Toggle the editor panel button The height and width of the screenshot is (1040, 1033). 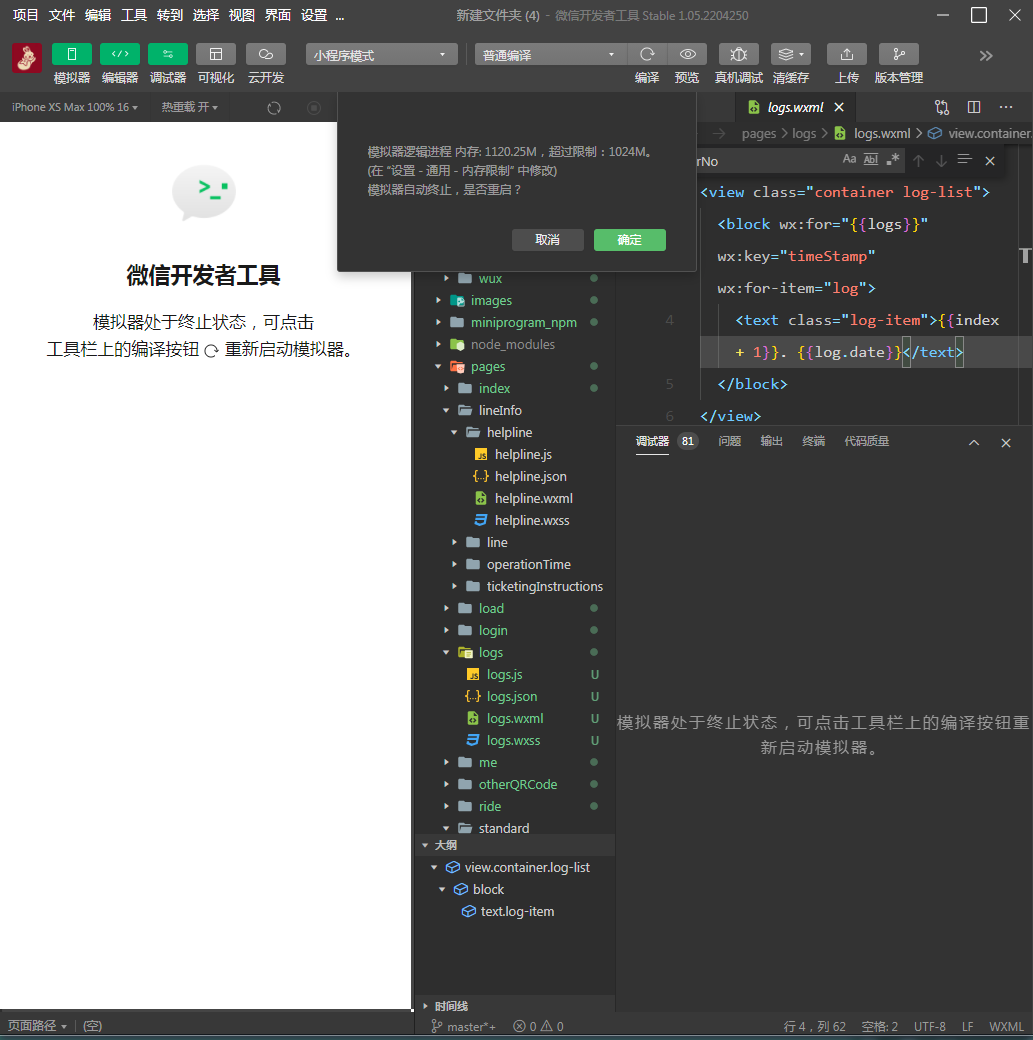pyautogui.click(x=119, y=54)
